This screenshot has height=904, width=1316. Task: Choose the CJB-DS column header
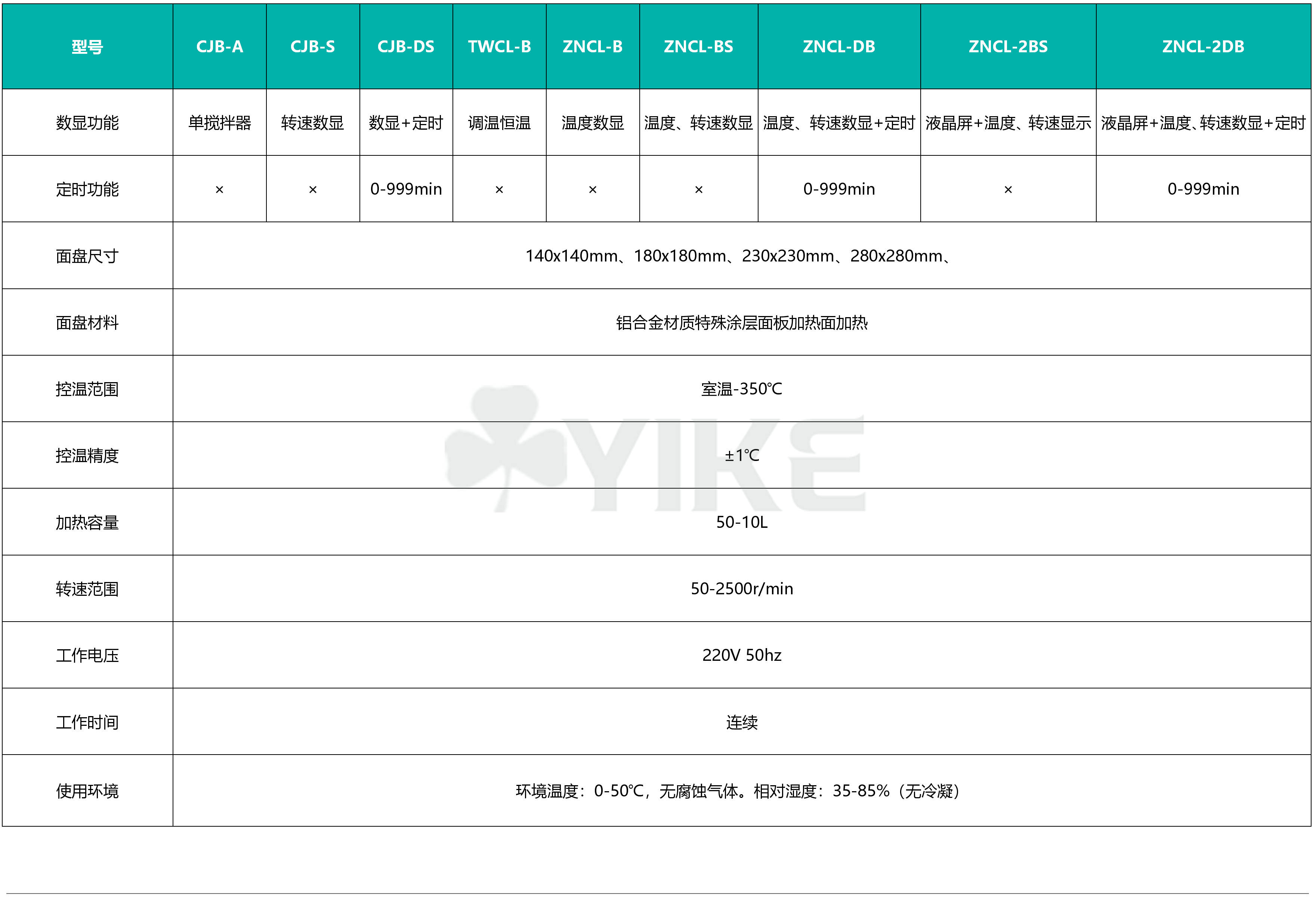(x=406, y=46)
